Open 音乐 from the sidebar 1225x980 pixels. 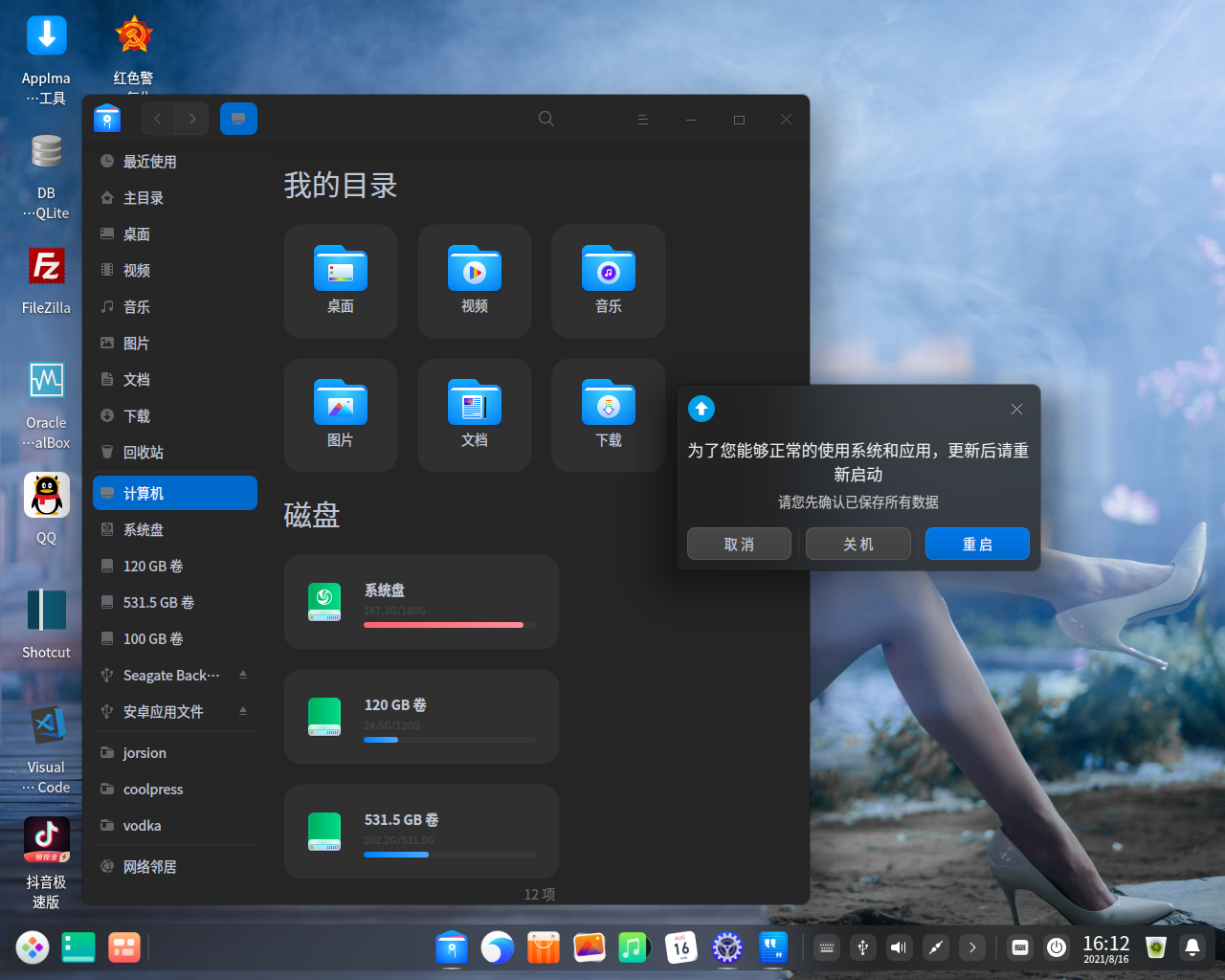point(175,307)
